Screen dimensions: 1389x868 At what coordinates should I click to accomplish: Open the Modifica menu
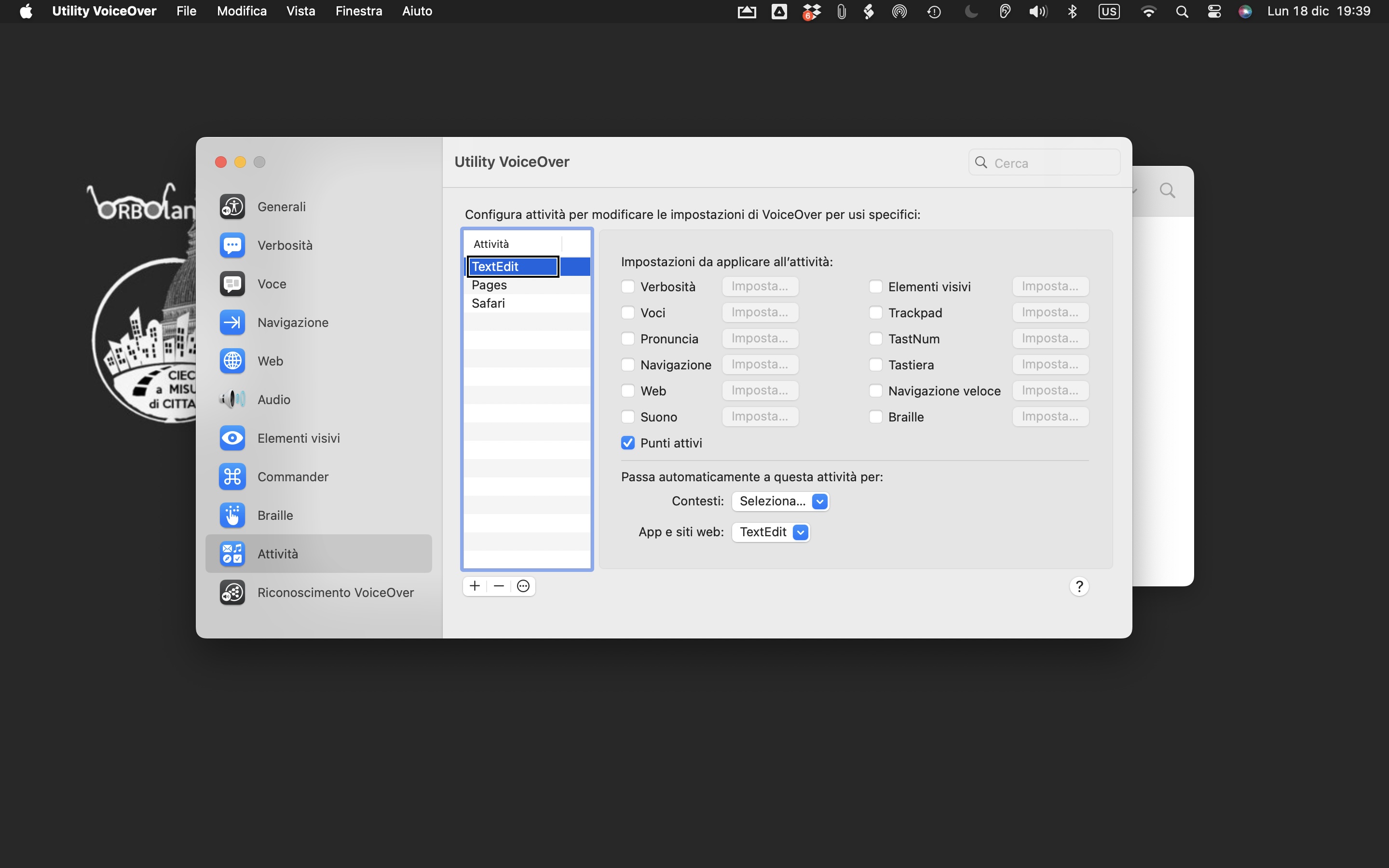(242, 12)
